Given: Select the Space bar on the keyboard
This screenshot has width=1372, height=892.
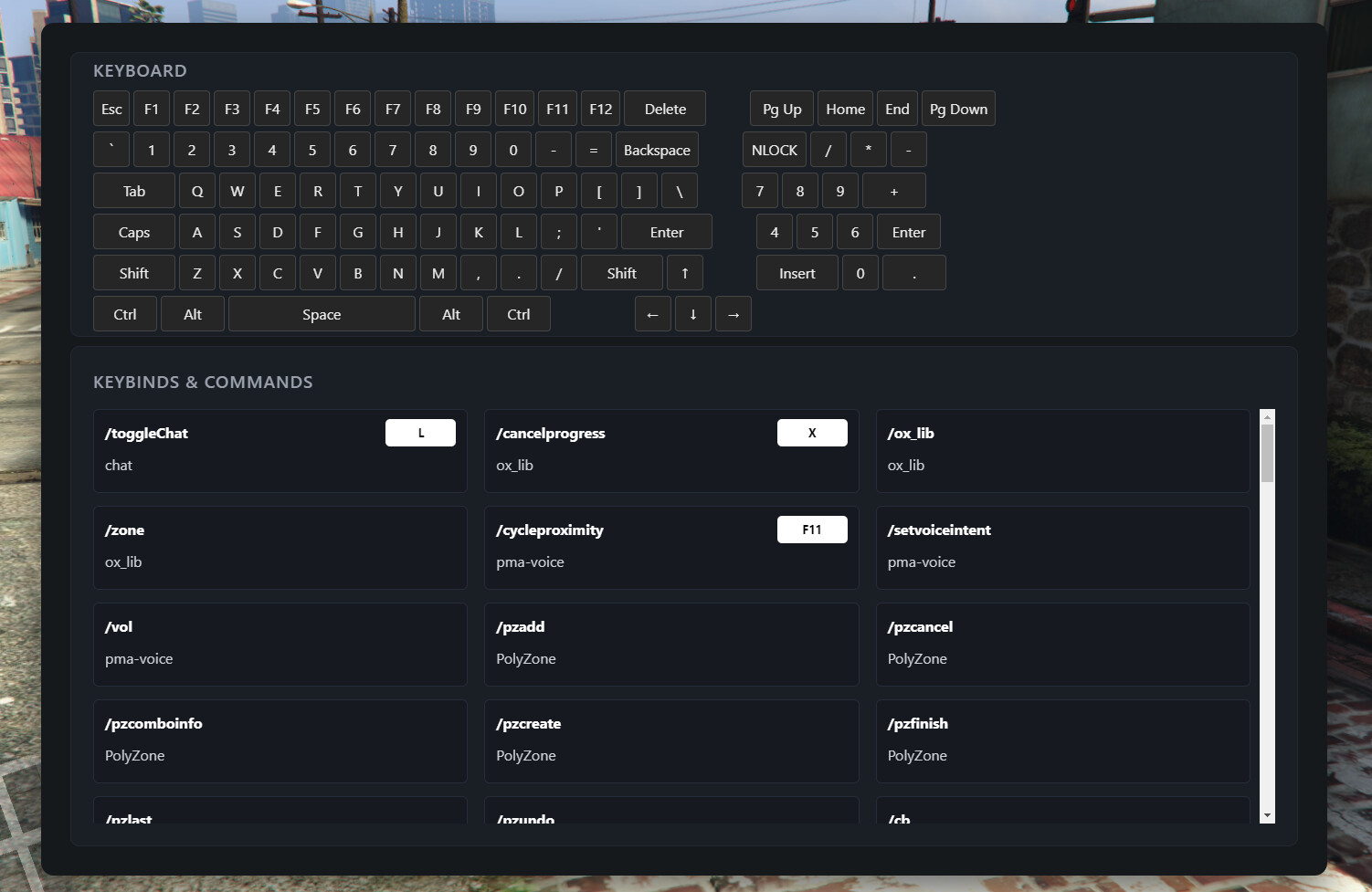Looking at the screenshot, I should click(x=321, y=313).
